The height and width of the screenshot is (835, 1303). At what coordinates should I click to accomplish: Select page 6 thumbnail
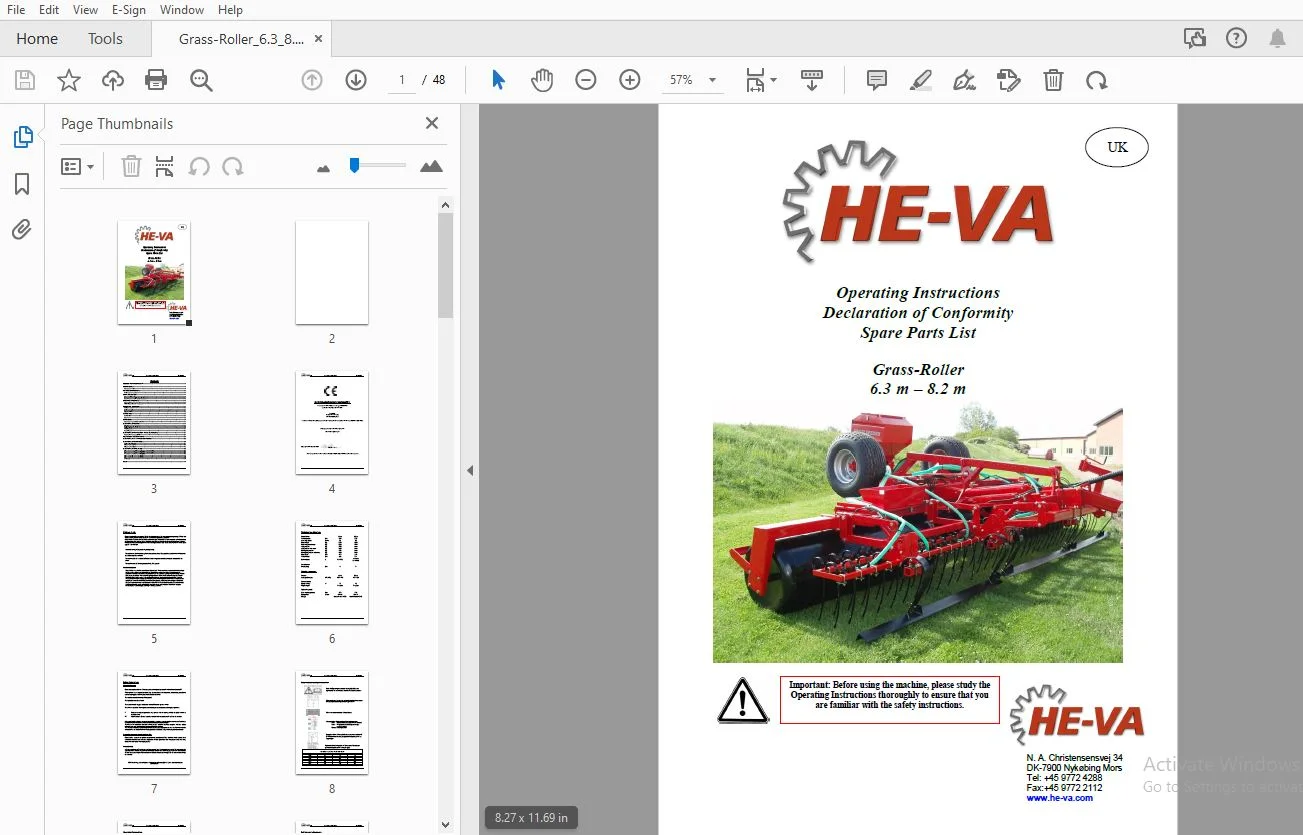[x=332, y=573]
